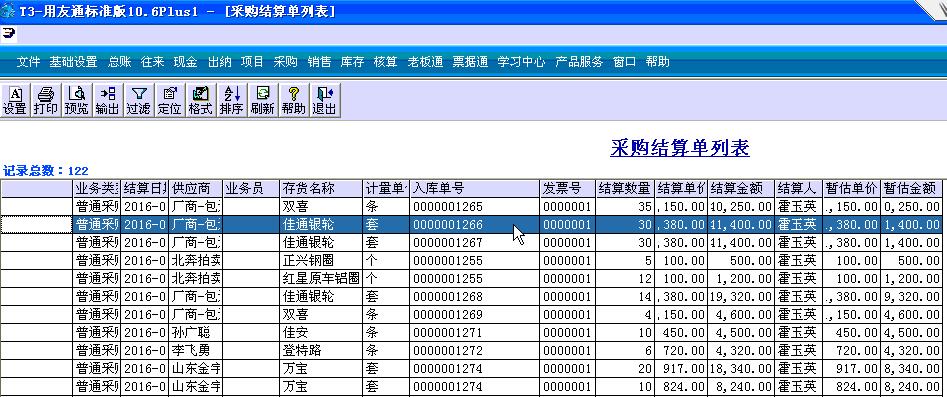Click the 发票号 column header
This screenshot has height=397, width=947.
(567, 188)
